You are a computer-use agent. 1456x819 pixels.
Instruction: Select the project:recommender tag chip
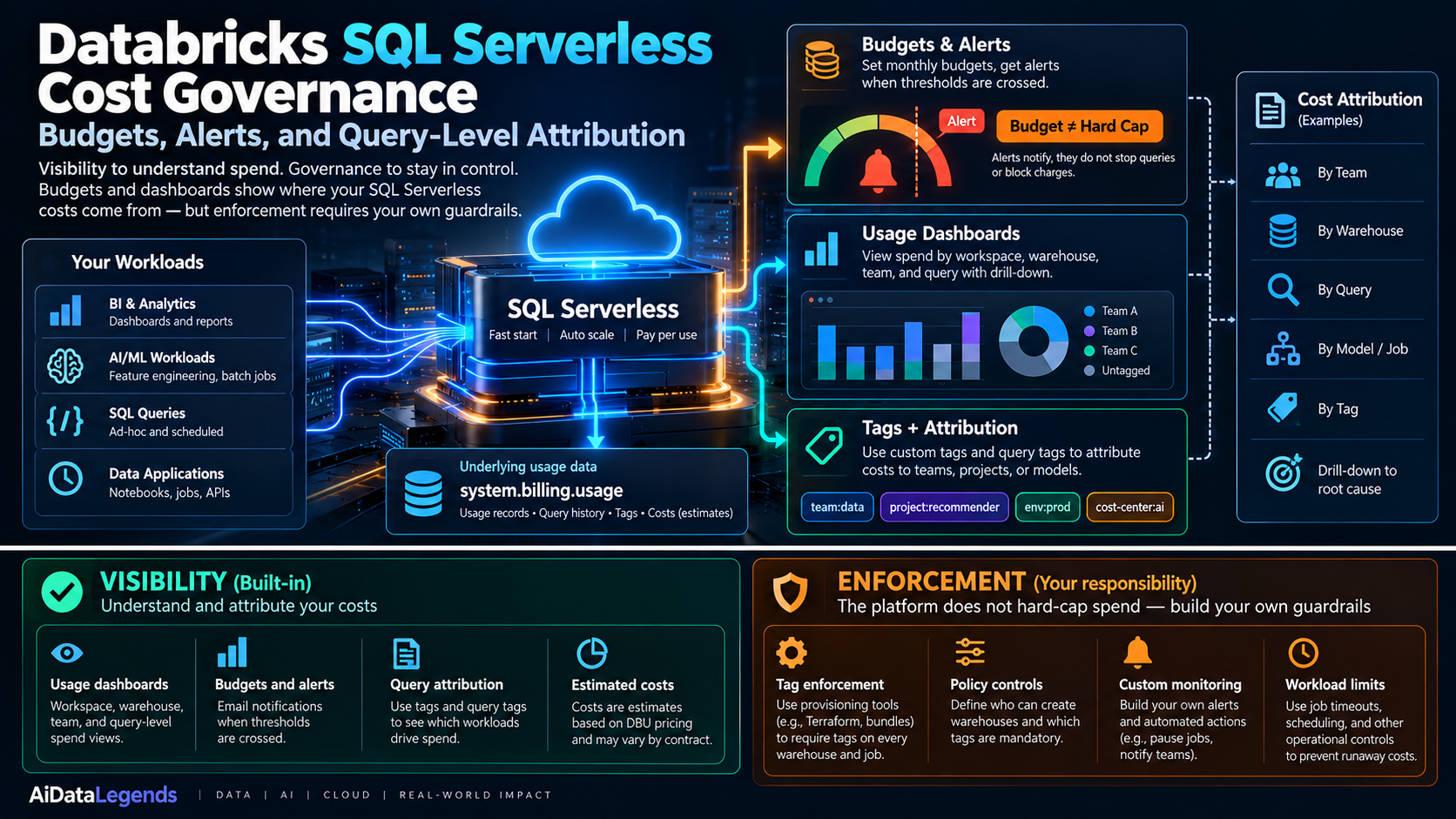click(944, 507)
